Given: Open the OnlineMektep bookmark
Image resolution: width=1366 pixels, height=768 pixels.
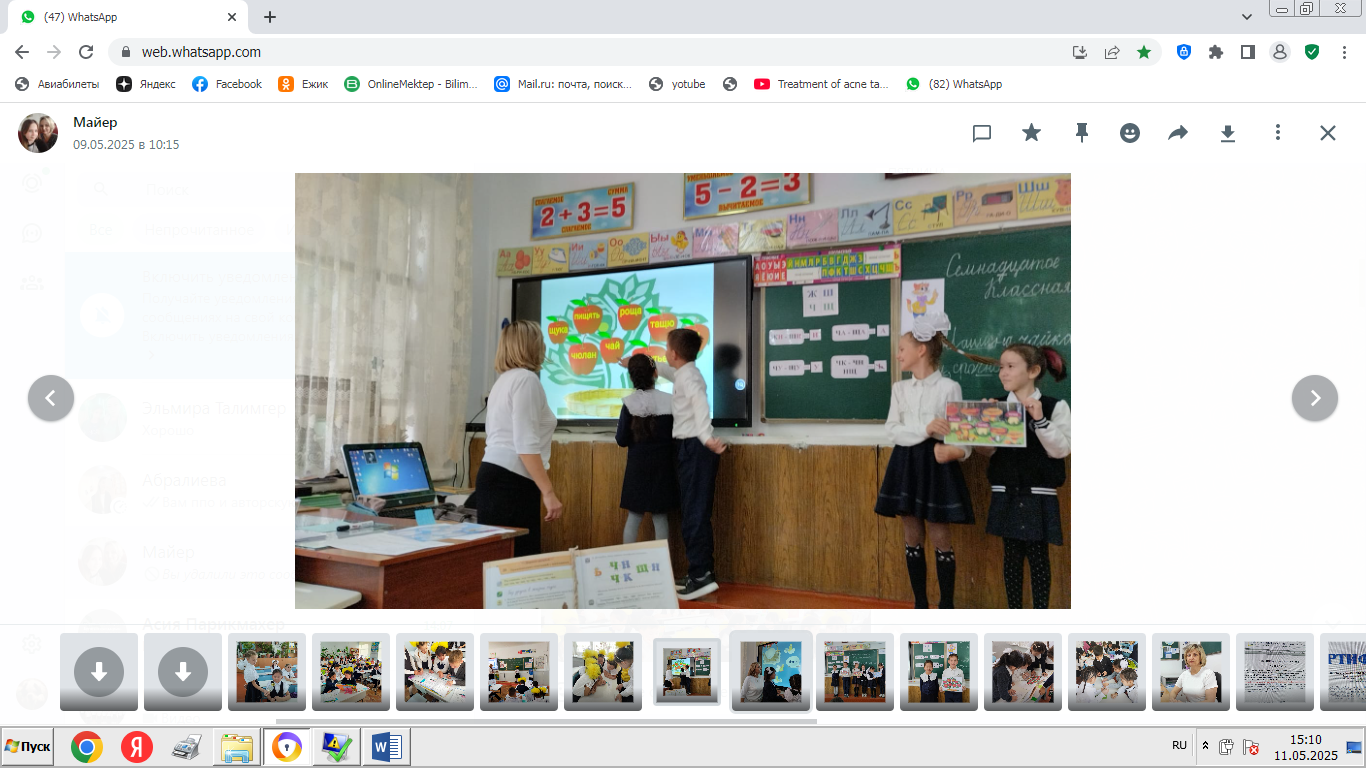Looking at the screenshot, I should [411, 84].
